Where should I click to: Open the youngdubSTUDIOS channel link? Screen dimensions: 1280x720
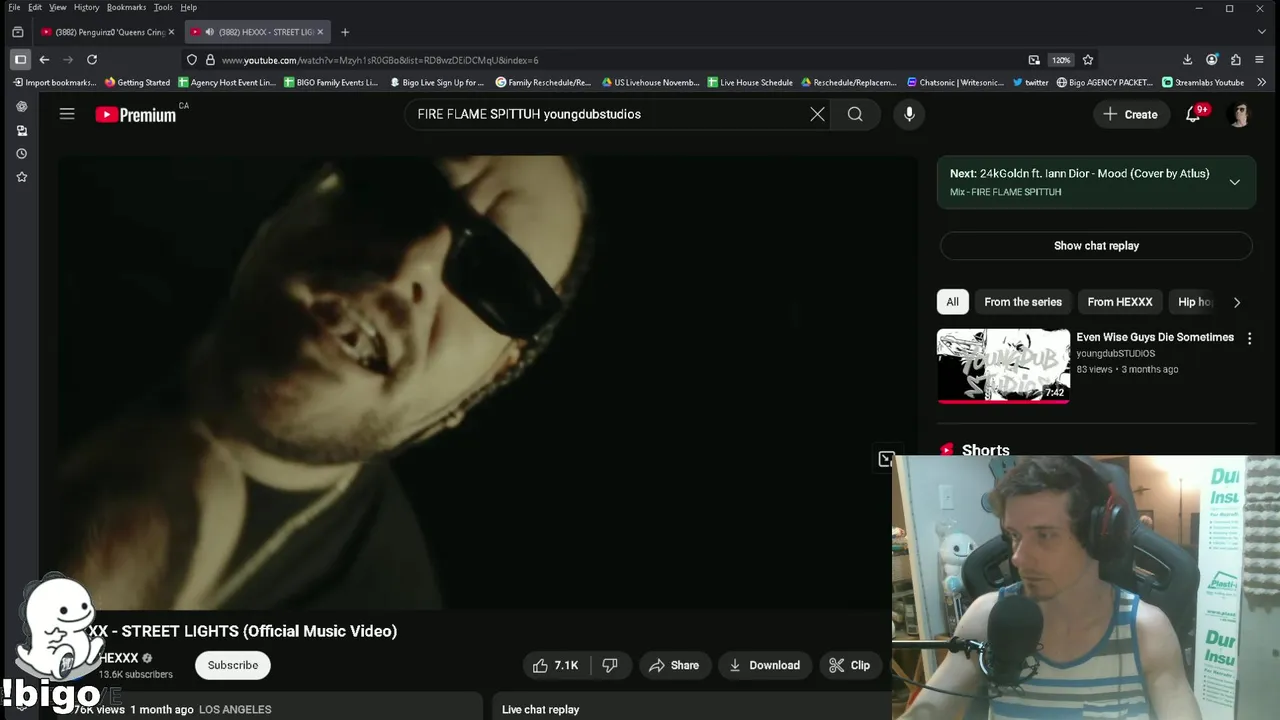click(1115, 353)
